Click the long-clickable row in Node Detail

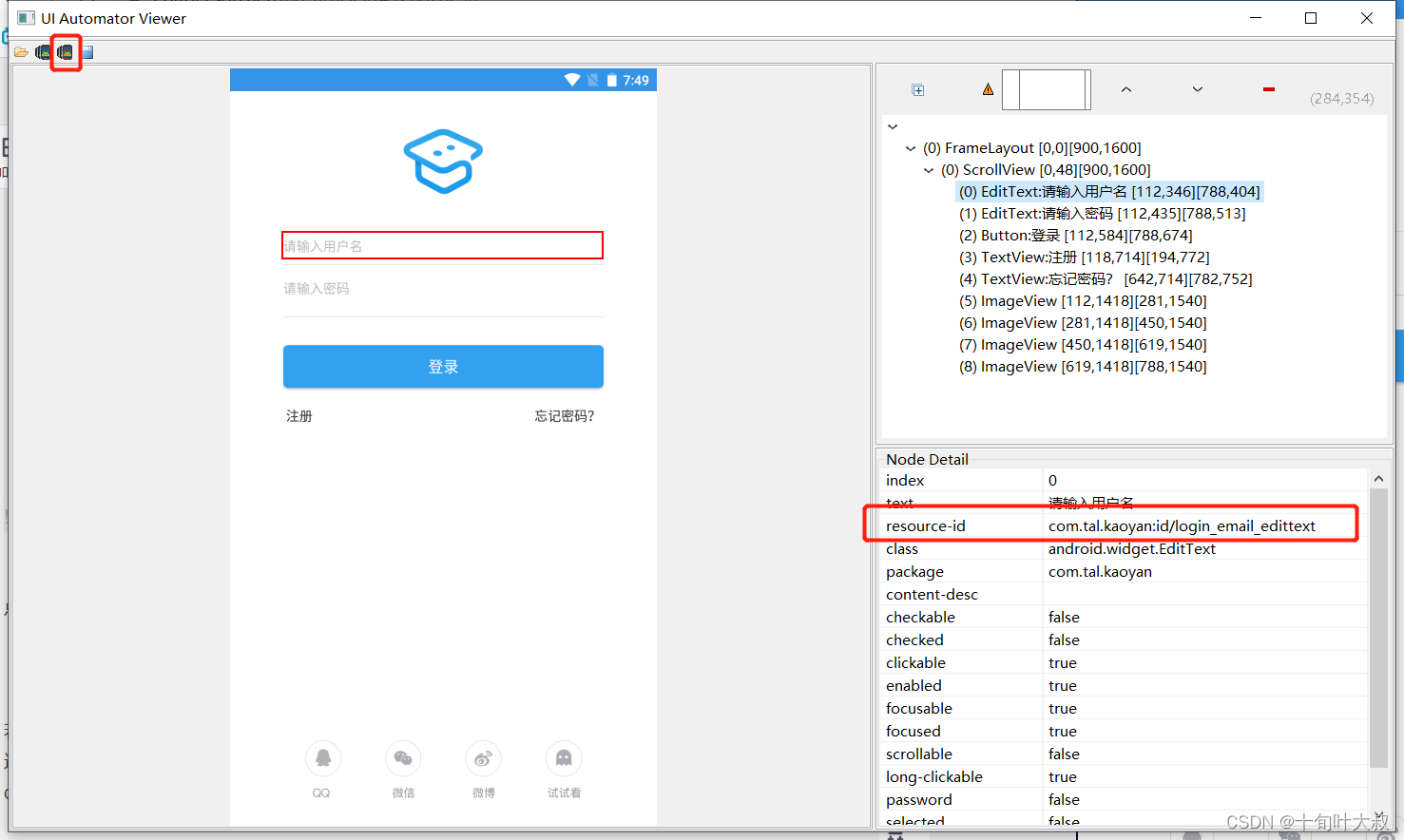tap(1125, 777)
